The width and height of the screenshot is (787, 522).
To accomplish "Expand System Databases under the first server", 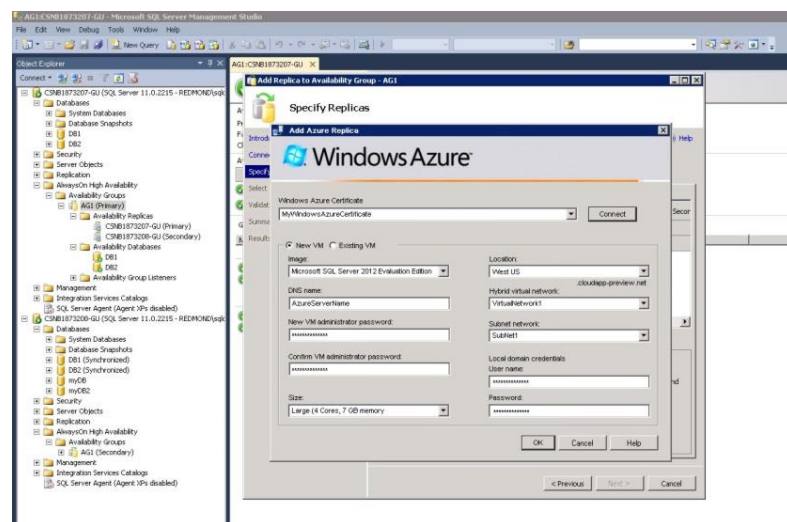I will pos(49,113).
